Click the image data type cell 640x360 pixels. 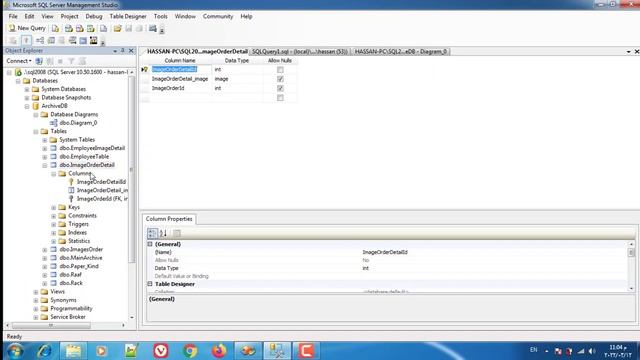click(237, 79)
